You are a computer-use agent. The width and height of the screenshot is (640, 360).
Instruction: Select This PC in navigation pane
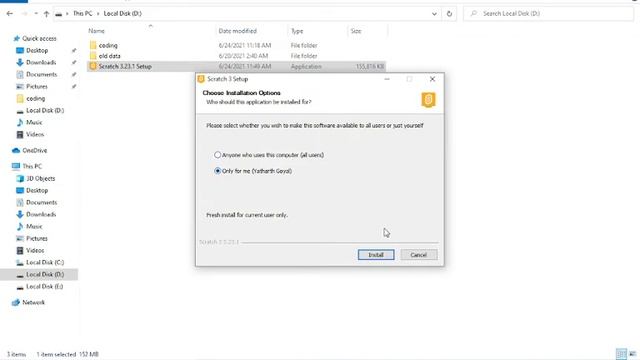[x=32, y=167]
